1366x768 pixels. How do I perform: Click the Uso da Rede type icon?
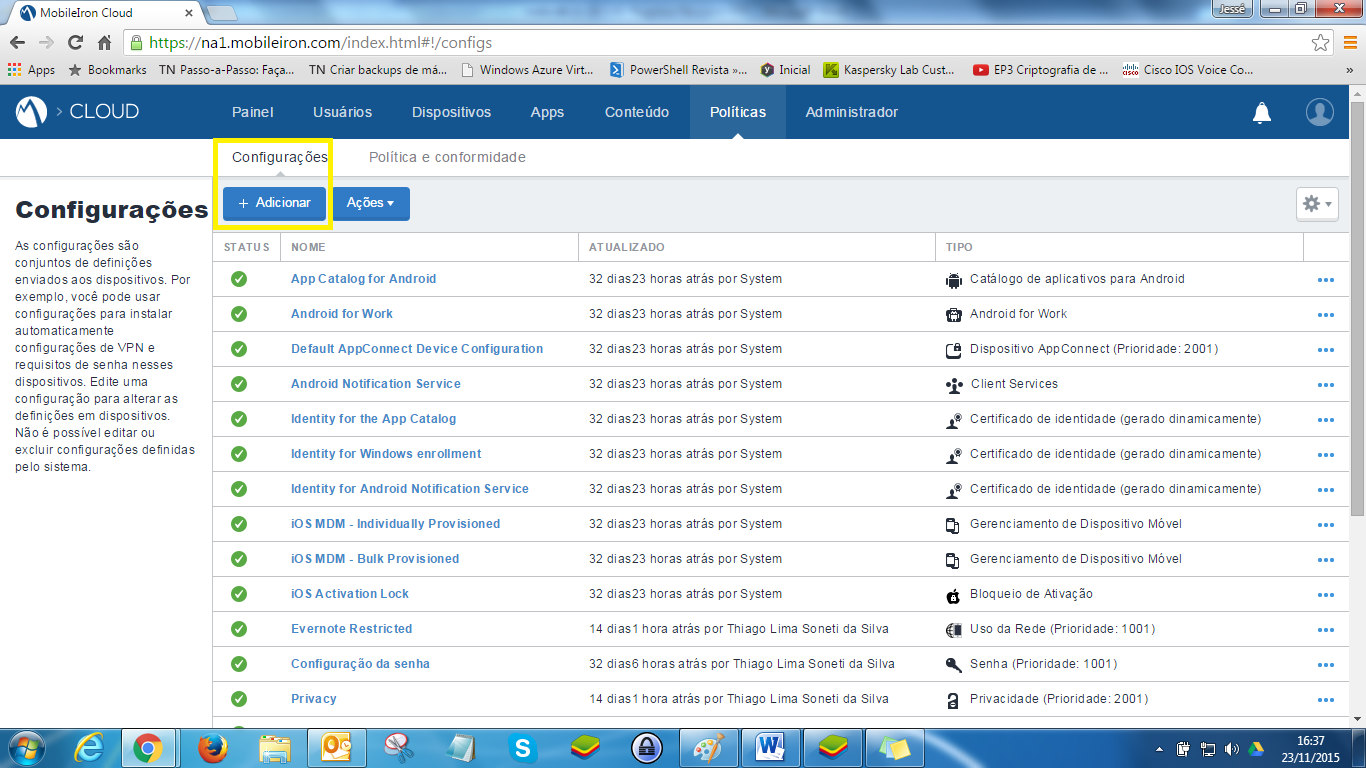pyautogui.click(x=953, y=630)
